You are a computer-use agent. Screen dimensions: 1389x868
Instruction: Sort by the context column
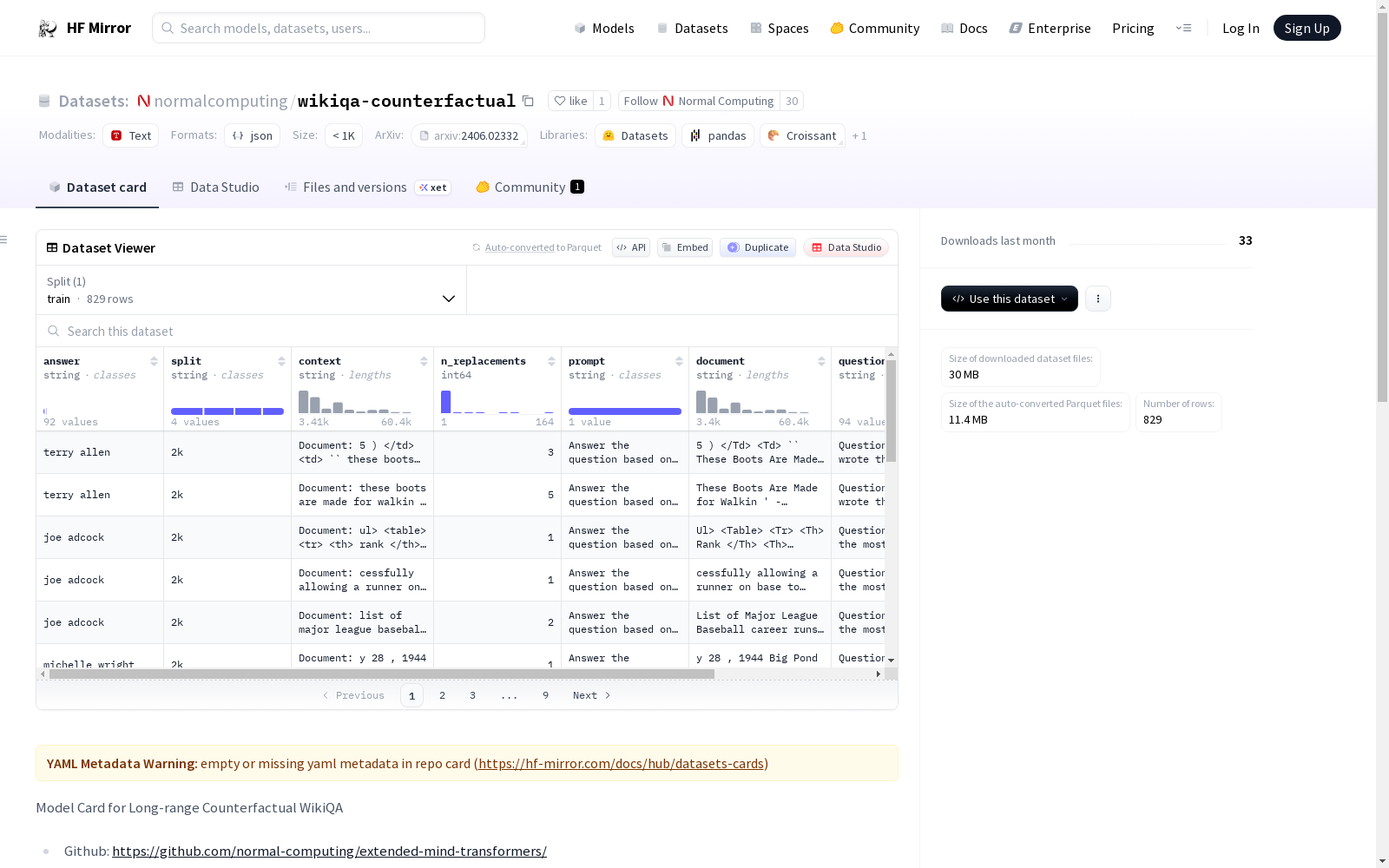(424, 361)
